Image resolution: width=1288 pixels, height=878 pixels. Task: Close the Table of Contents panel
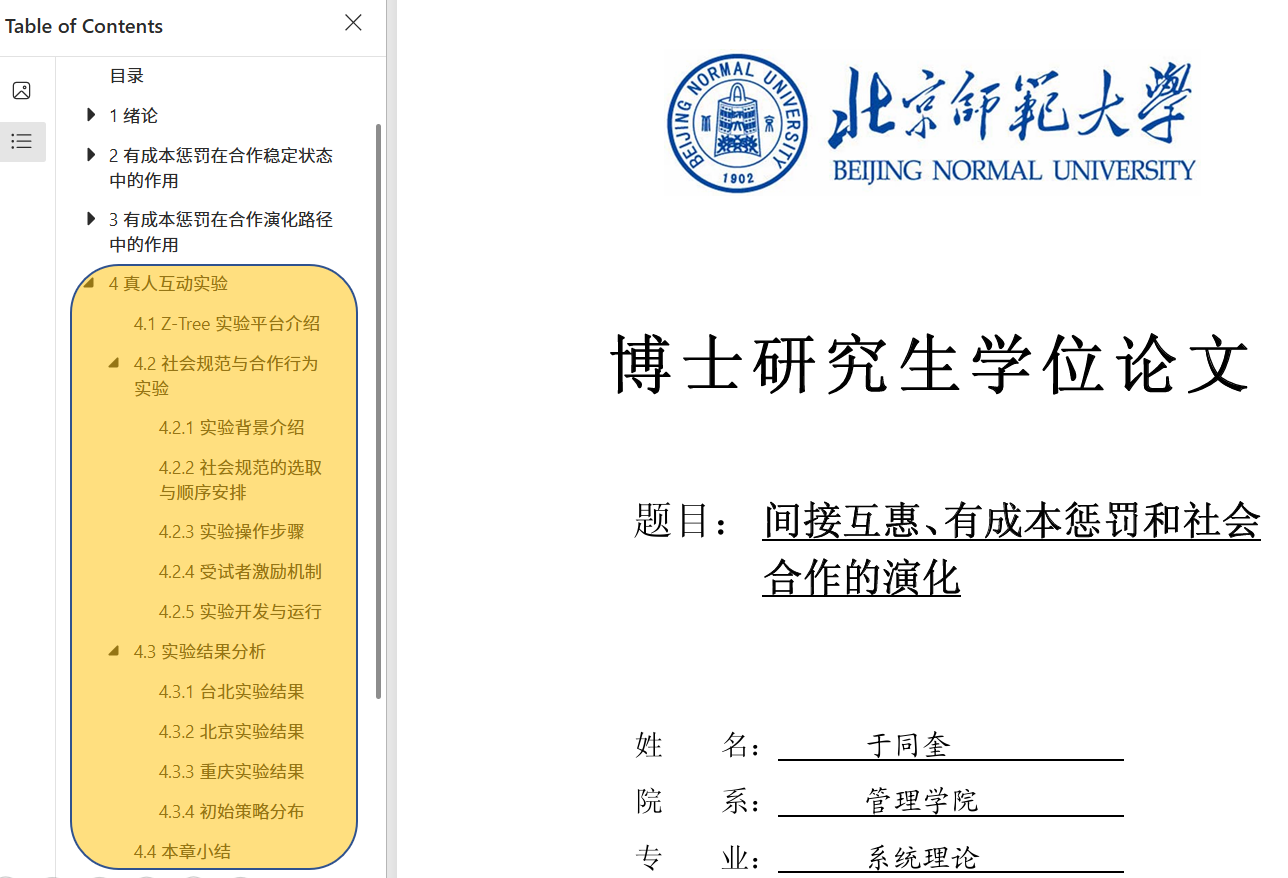(x=353, y=23)
